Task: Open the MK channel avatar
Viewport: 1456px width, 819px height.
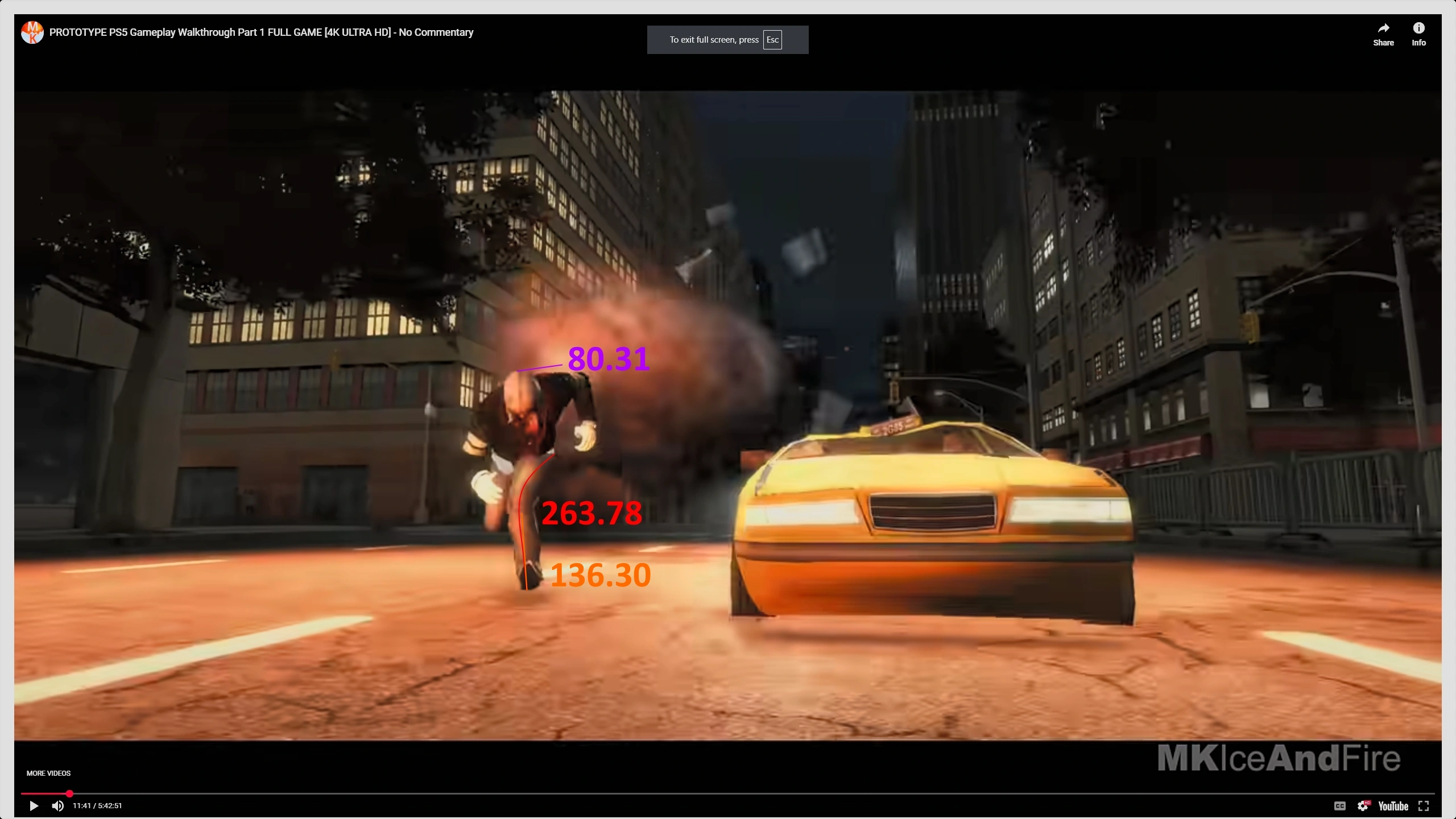Action: 32,32
